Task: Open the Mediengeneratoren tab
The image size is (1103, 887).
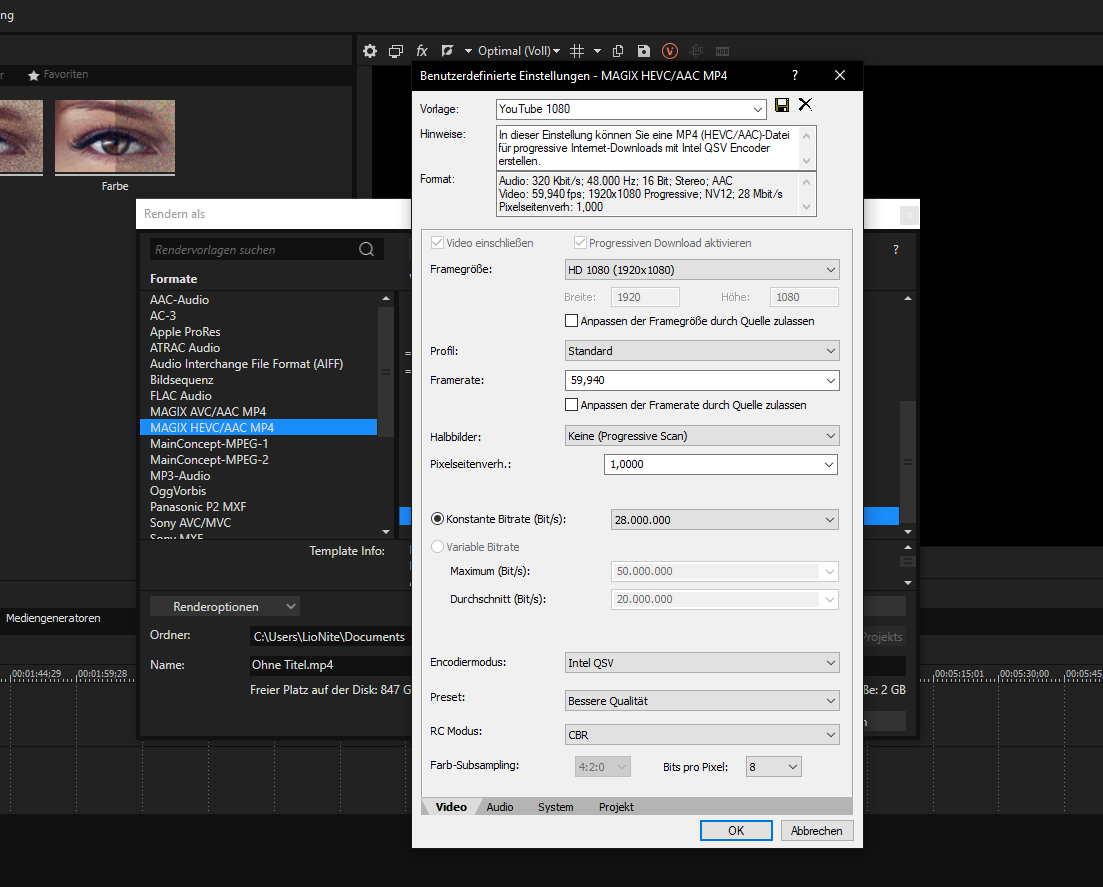Action: point(53,618)
